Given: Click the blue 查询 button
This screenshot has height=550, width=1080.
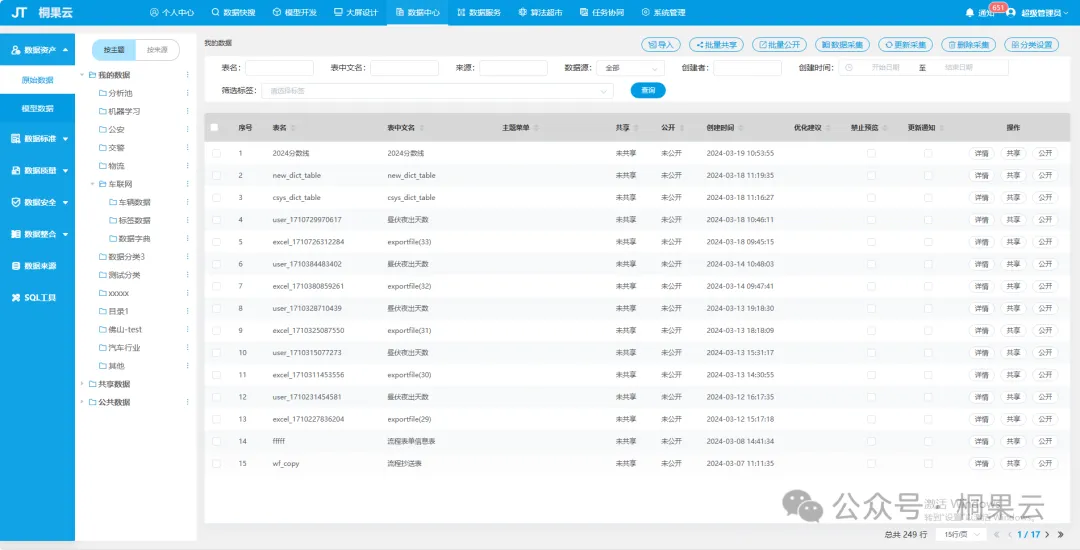Looking at the screenshot, I should coord(648,90).
